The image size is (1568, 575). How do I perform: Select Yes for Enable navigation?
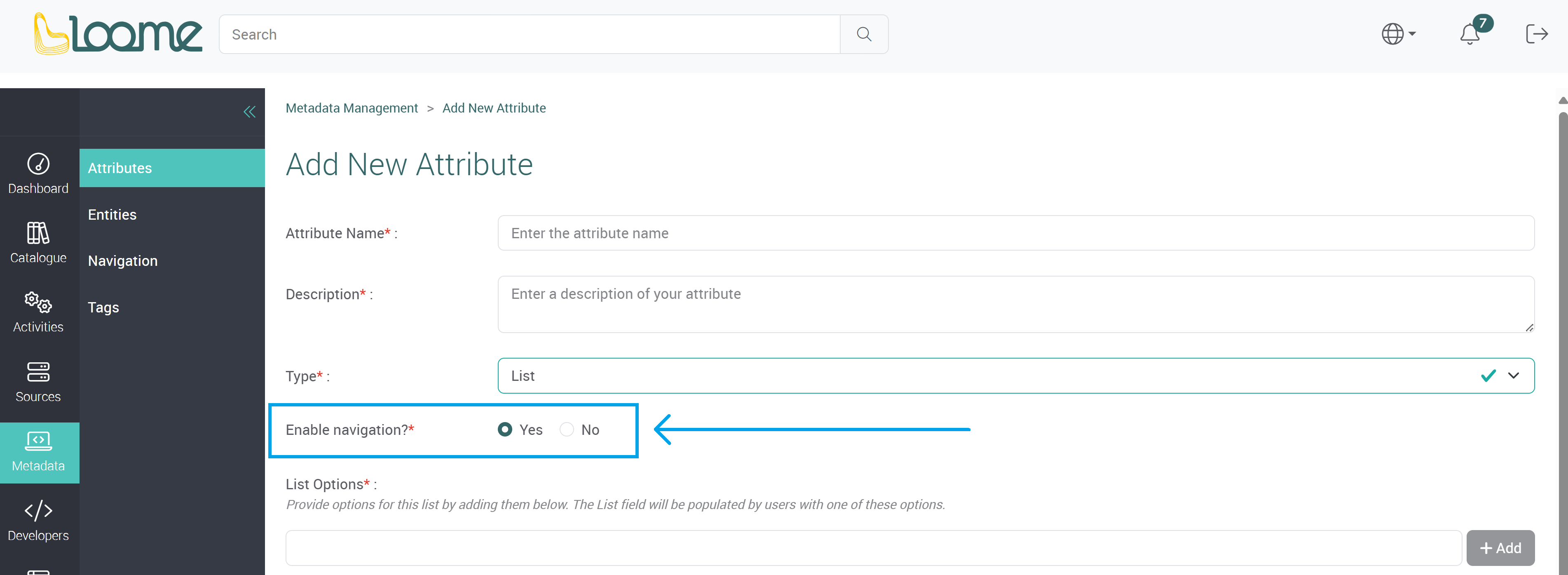[x=505, y=430]
